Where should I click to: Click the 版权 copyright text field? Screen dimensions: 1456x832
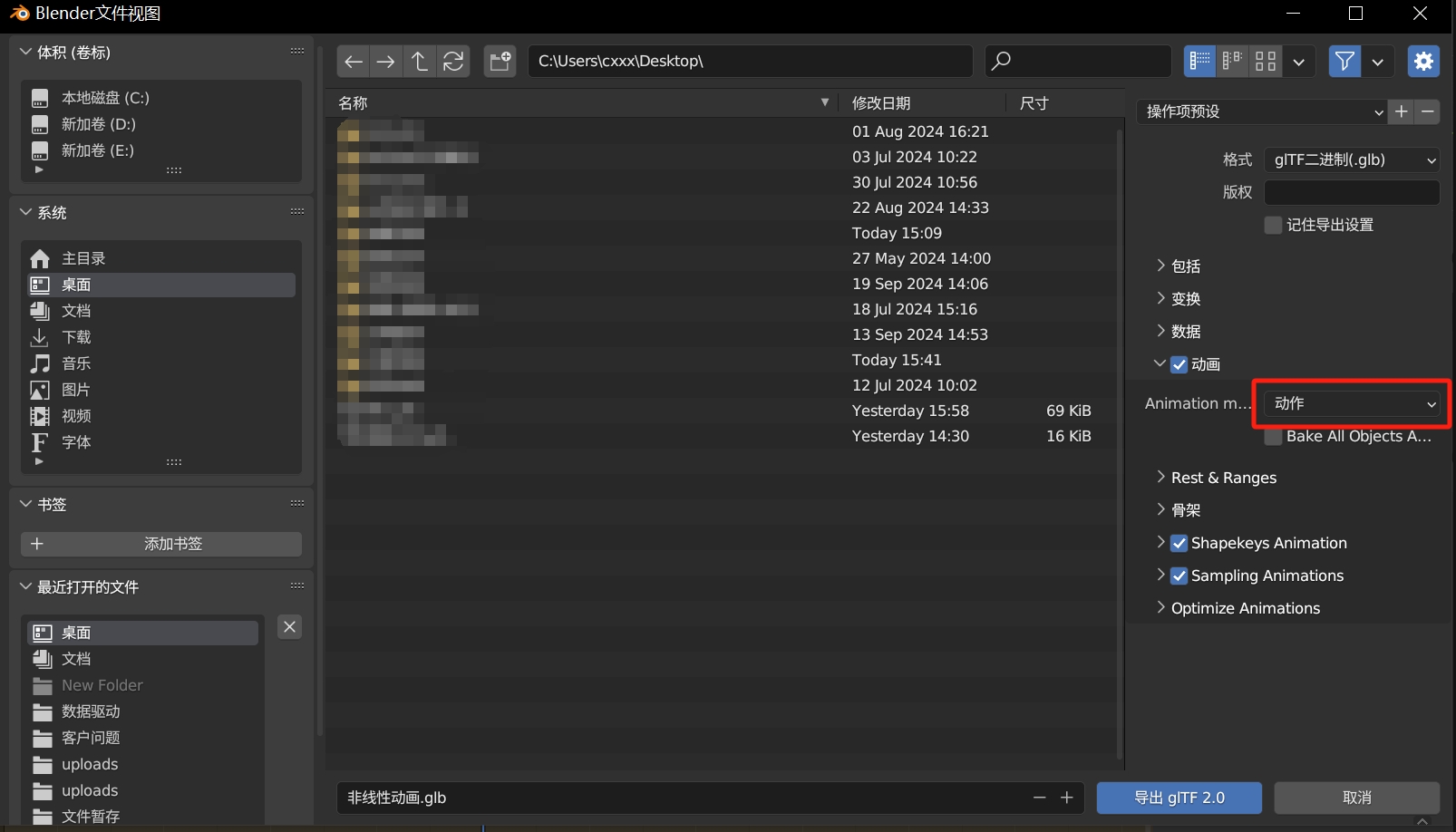[1352, 192]
